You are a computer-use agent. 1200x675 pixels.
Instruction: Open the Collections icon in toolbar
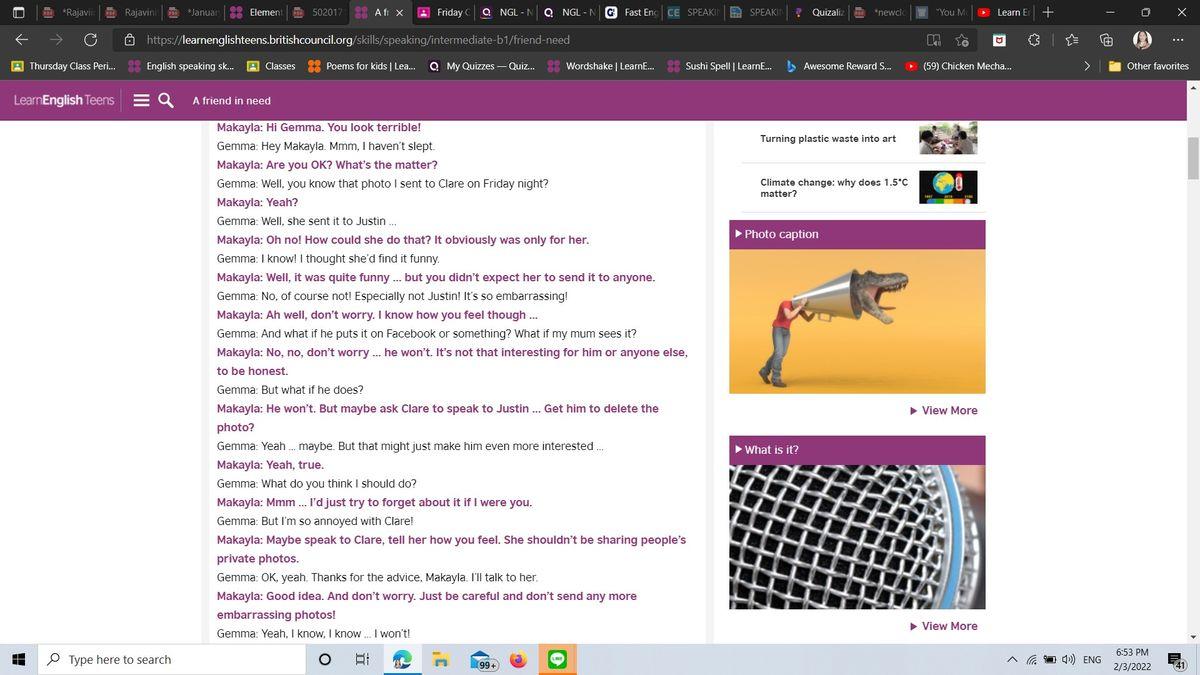pyautogui.click(x=1107, y=40)
